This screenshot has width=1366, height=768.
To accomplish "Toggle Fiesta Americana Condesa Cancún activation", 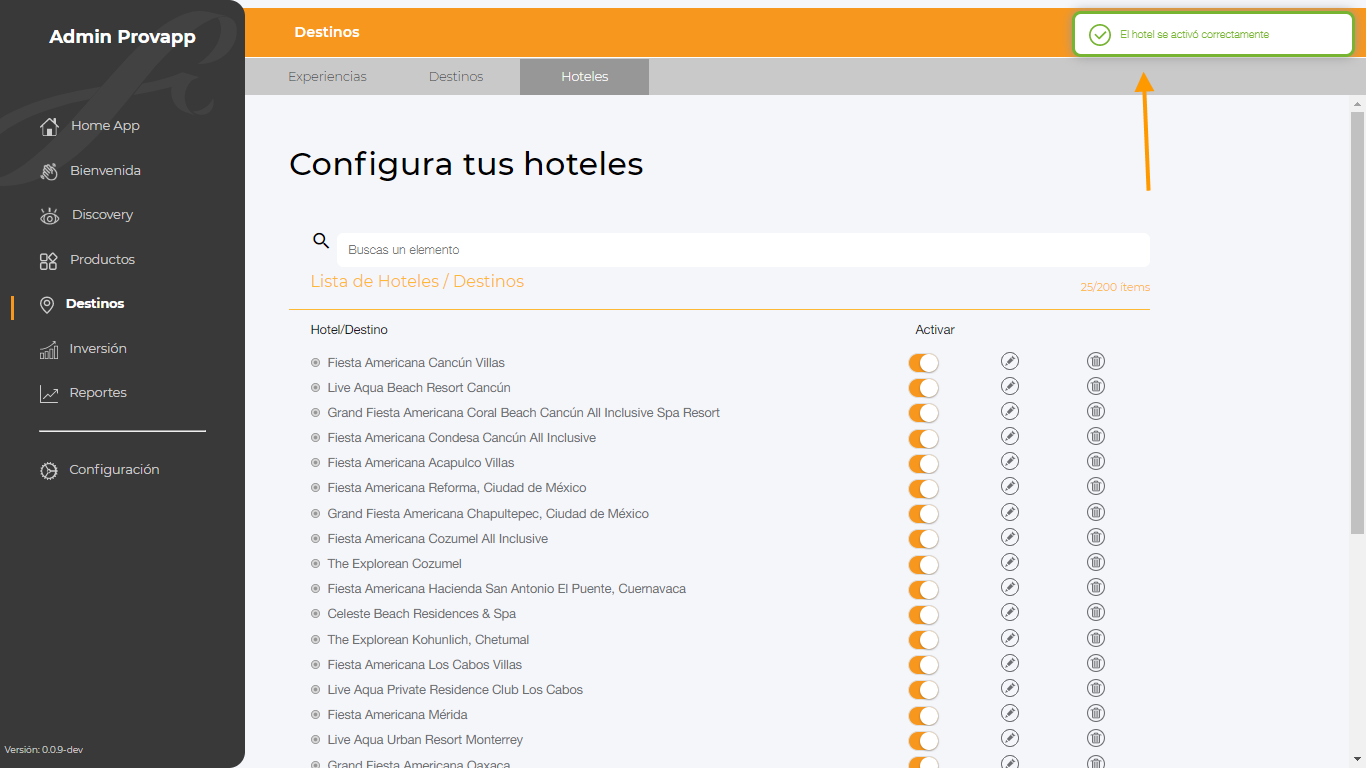I will pos(923,439).
